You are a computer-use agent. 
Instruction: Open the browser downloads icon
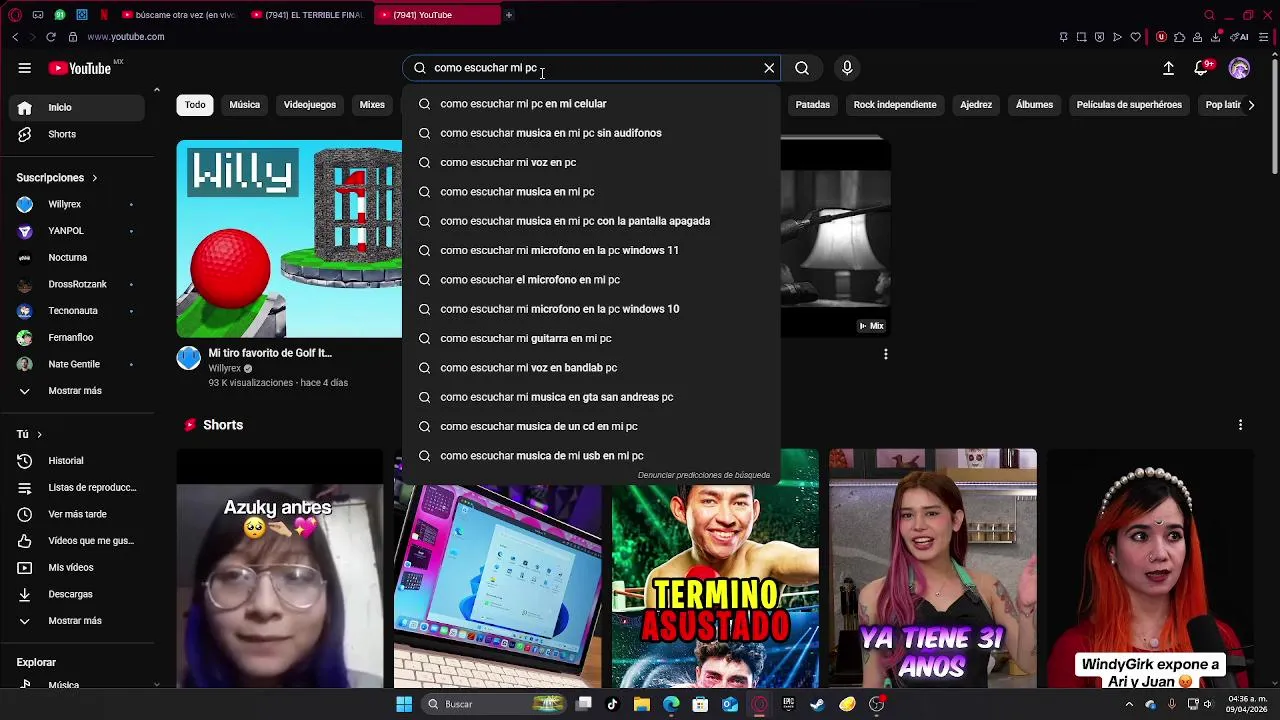point(1216,37)
